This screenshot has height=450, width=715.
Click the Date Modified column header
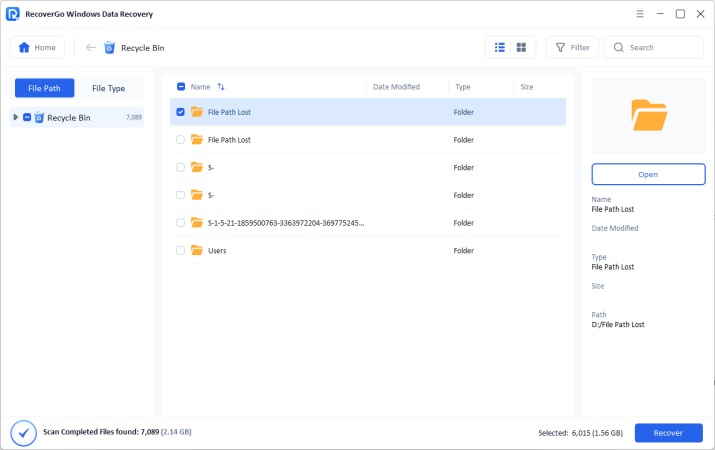[396, 87]
